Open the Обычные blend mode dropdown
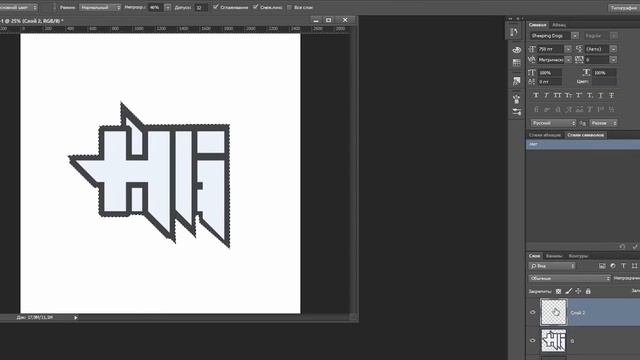The height and width of the screenshot is (360, 640). (569, 278)
